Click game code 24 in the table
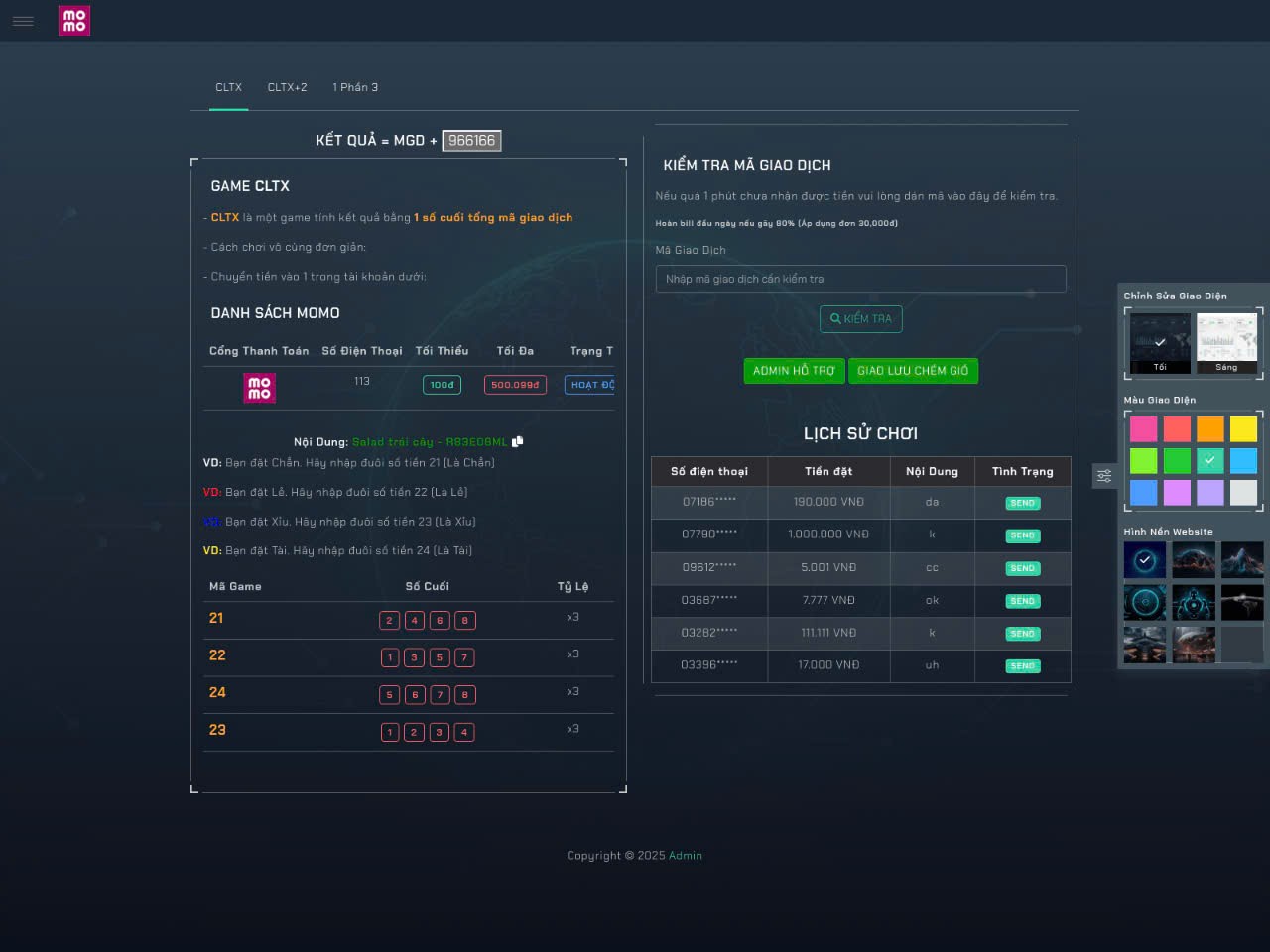The height and width of the screenshot is (952, 1270). click(x=217, y=692)
